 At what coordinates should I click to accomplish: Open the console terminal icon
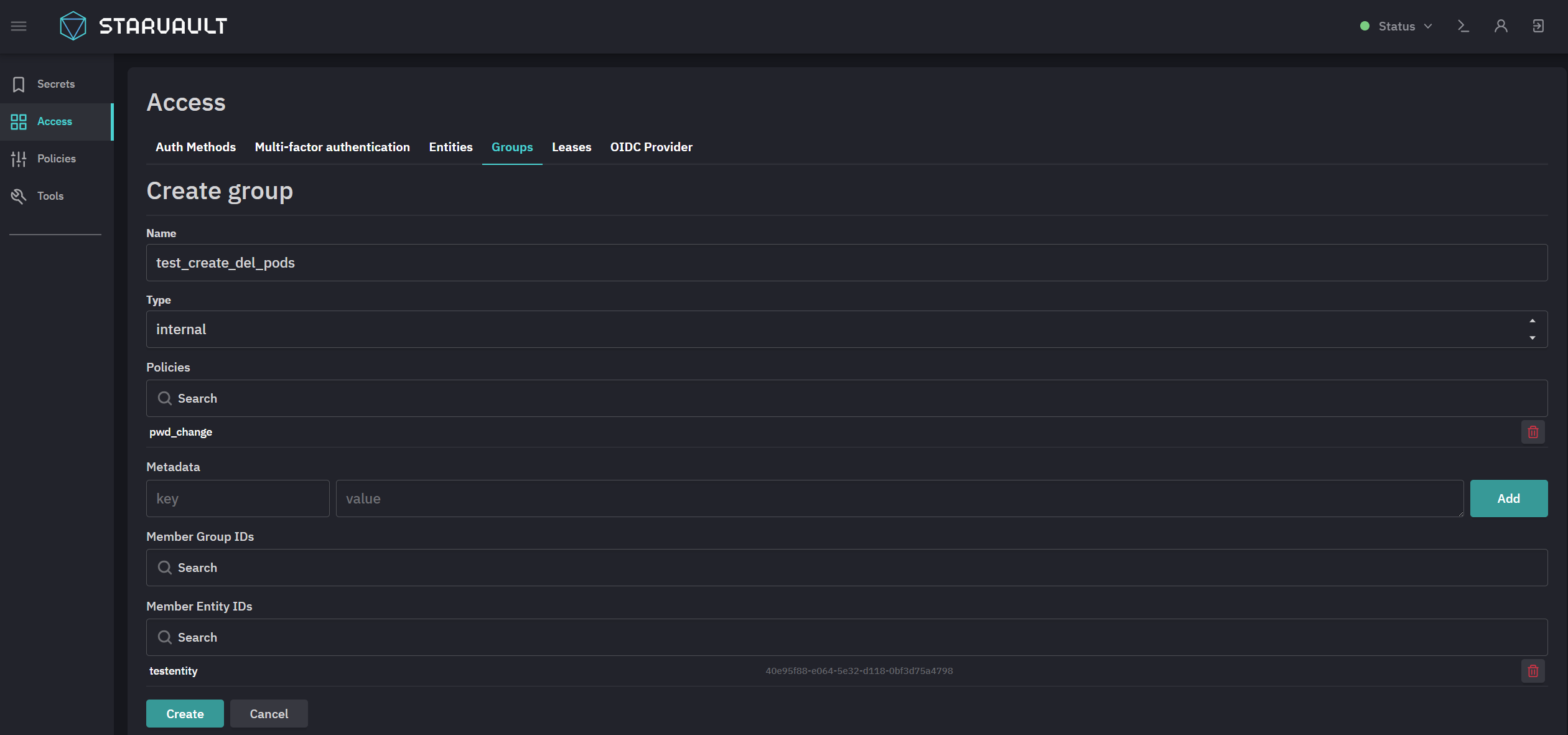pyautogui.click(x=1463, y=26)
